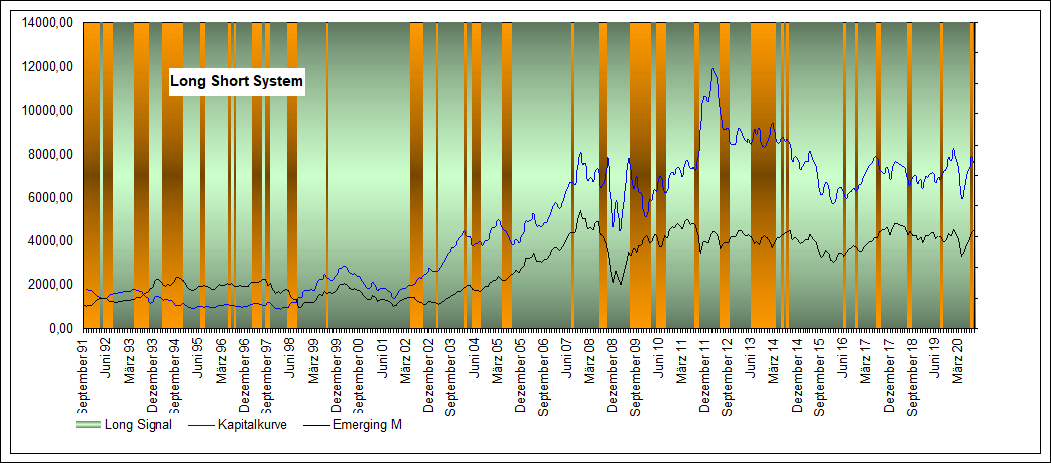This screenshot has width=1051, height=463.
Task: Click the 'September 00' x-axis label
Action: [x=359, y=375]
